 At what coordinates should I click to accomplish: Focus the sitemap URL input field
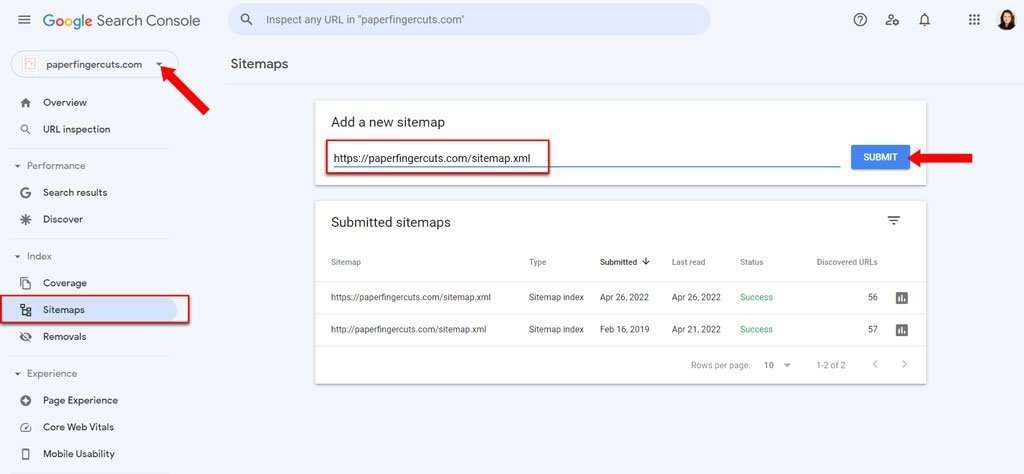586,158
